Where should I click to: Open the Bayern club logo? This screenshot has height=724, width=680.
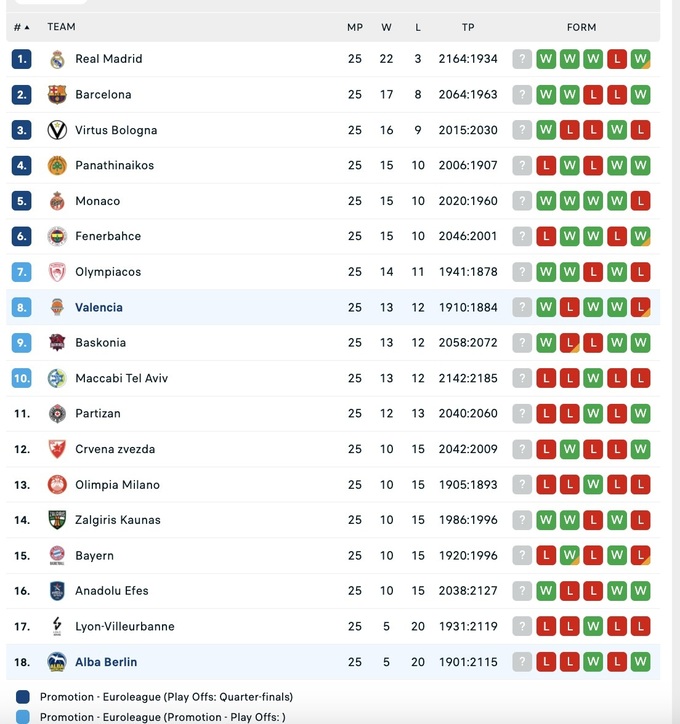(57, 556)
